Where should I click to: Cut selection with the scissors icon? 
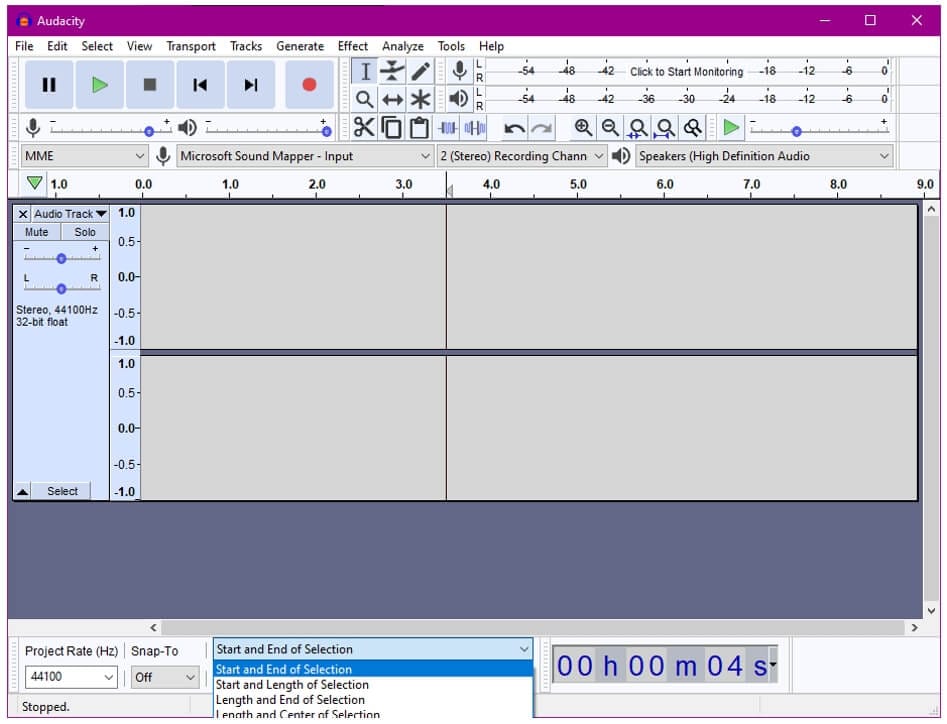tap(364, 127)
